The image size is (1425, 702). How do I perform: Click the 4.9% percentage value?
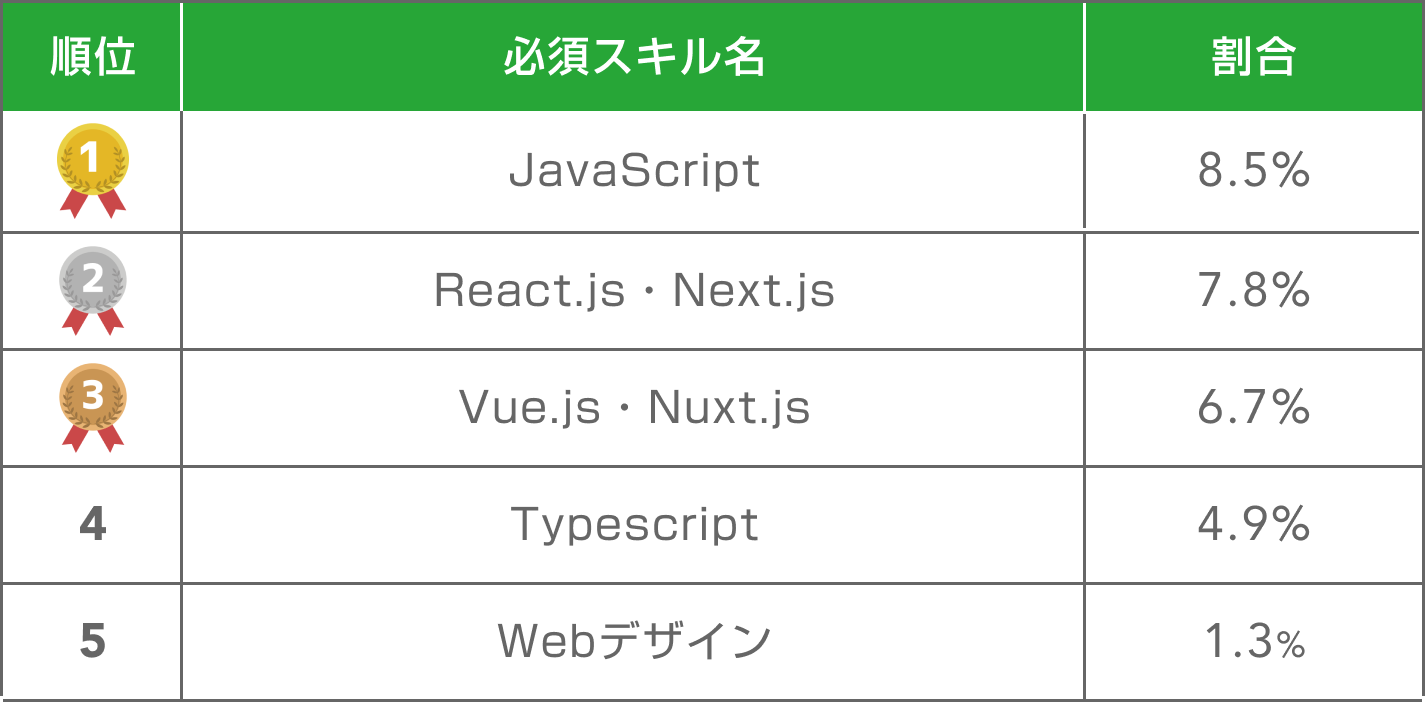[1253, 525]
